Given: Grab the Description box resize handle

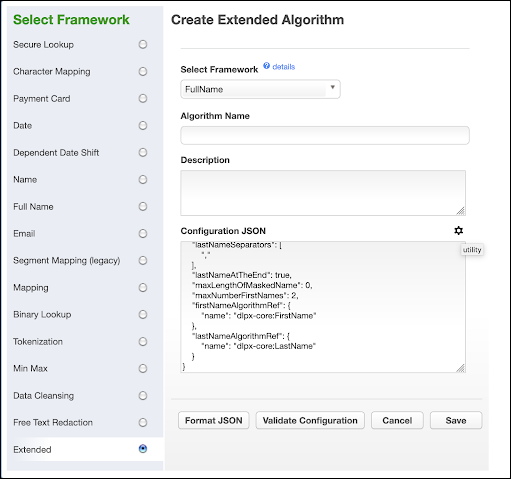Looking at the screenshot, I should point(460,211).
